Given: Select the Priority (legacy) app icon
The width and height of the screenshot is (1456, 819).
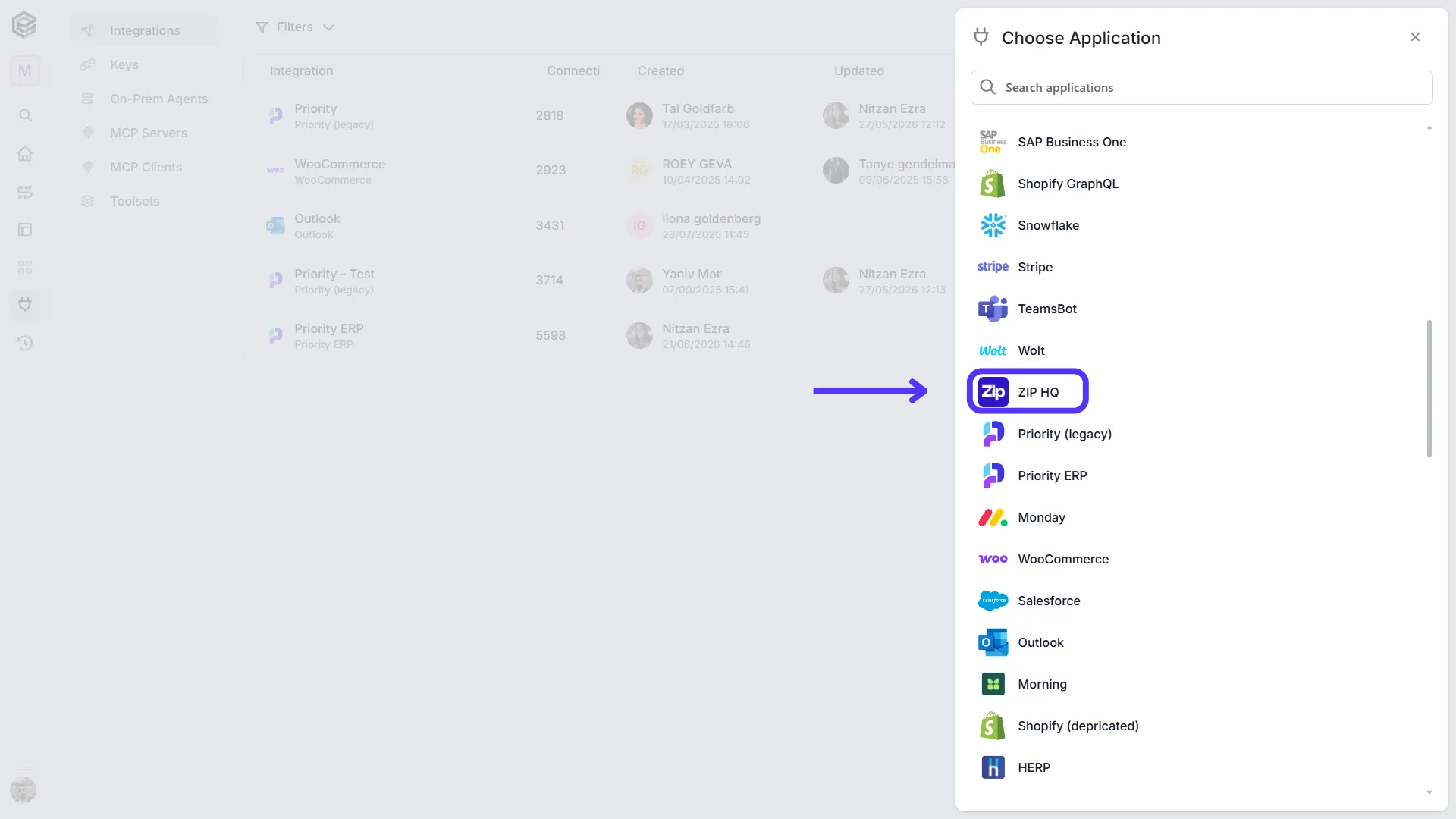Looking at the screenshot, I should (993, 434).
